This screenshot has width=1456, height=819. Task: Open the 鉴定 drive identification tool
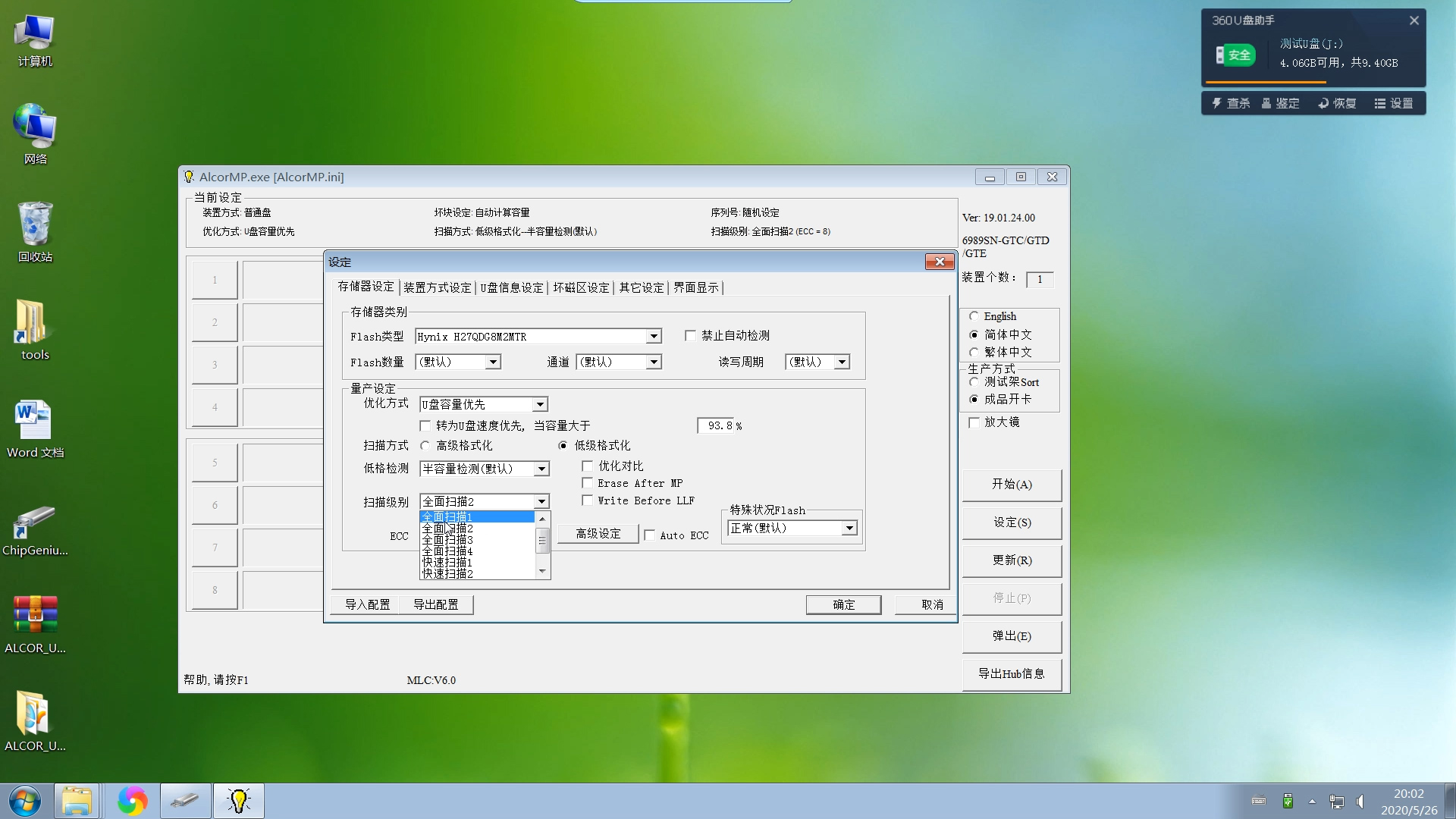point(1281,102)
